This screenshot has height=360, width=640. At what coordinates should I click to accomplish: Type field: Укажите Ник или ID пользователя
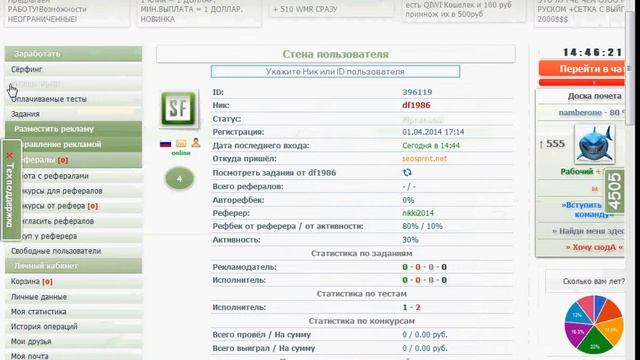(335, 71)
